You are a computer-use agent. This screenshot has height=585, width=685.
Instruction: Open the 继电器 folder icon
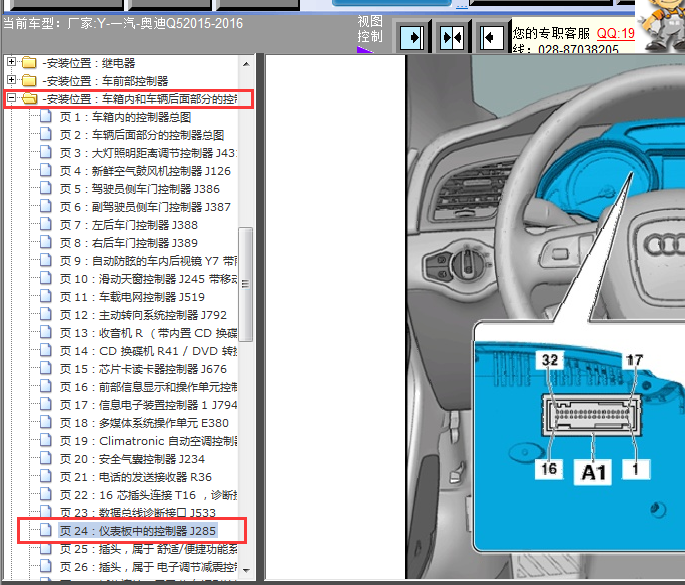[29, 63]
